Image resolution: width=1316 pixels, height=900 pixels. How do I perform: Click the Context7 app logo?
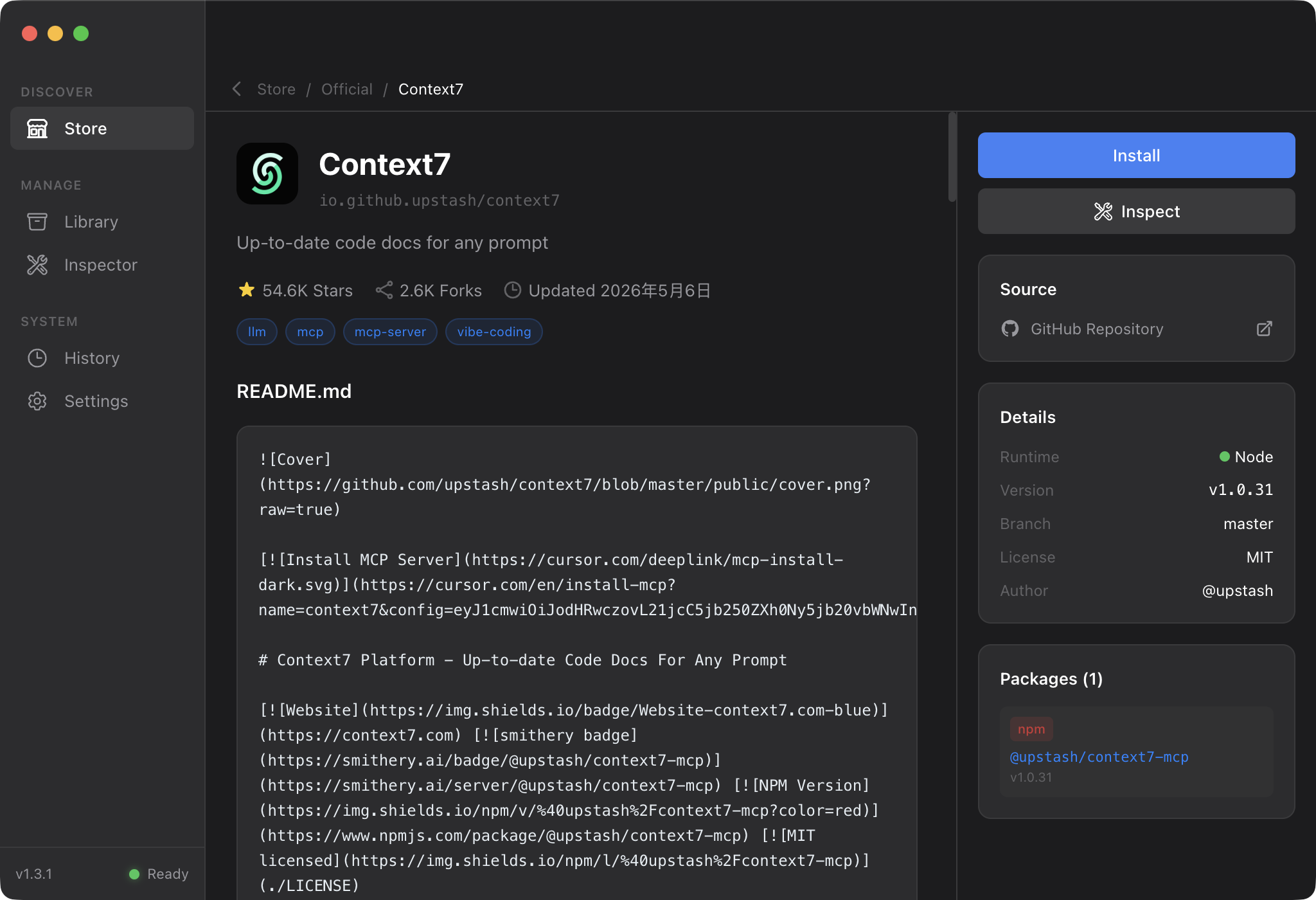pyautogui.click(x=267, y=174)
